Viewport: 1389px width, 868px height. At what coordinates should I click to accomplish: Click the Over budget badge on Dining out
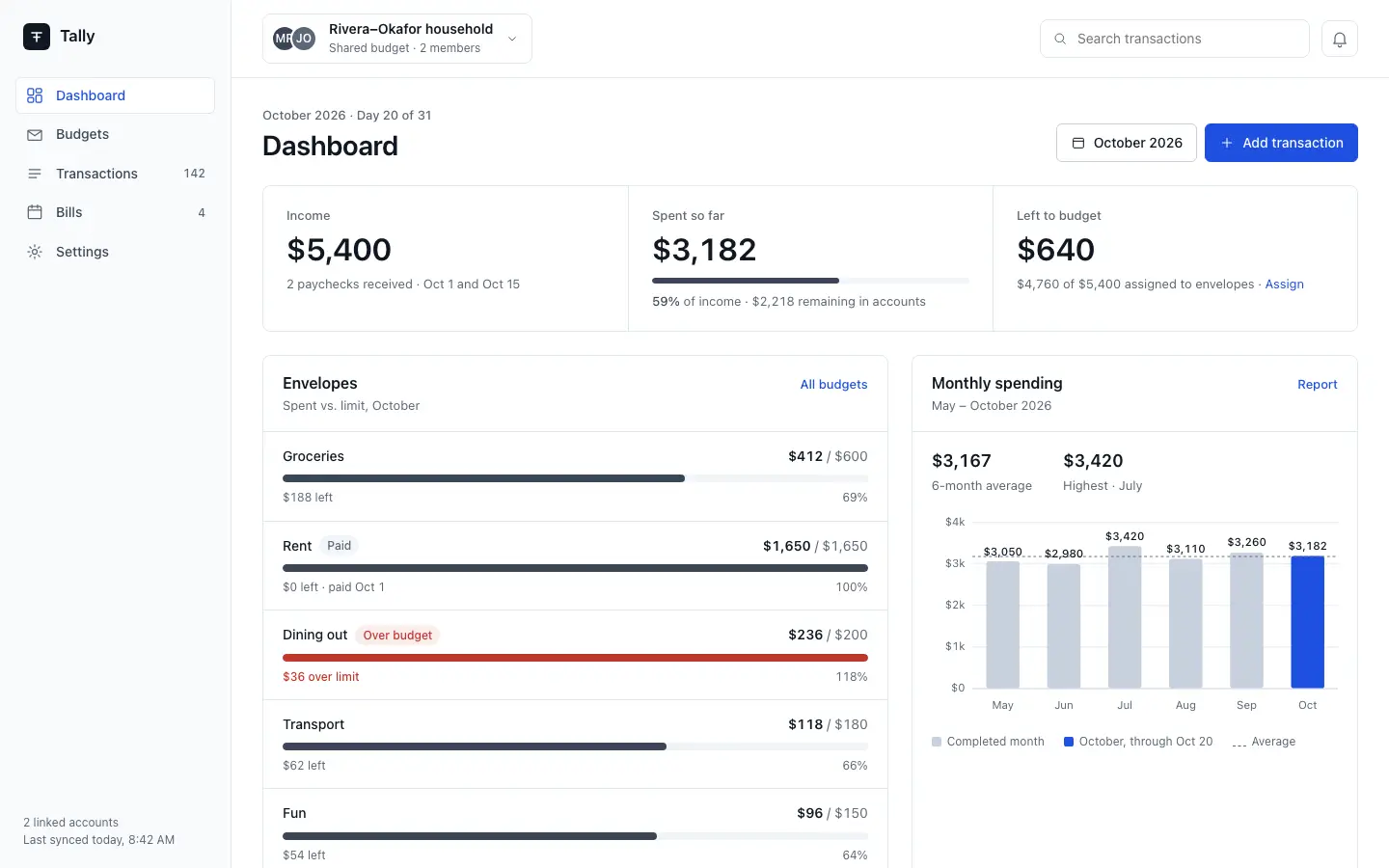pos(397,636)
